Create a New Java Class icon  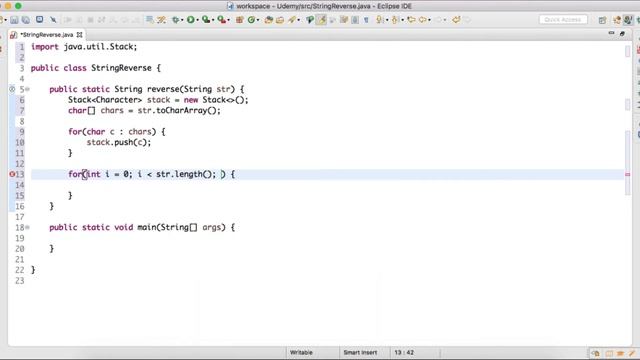point(251,20)
